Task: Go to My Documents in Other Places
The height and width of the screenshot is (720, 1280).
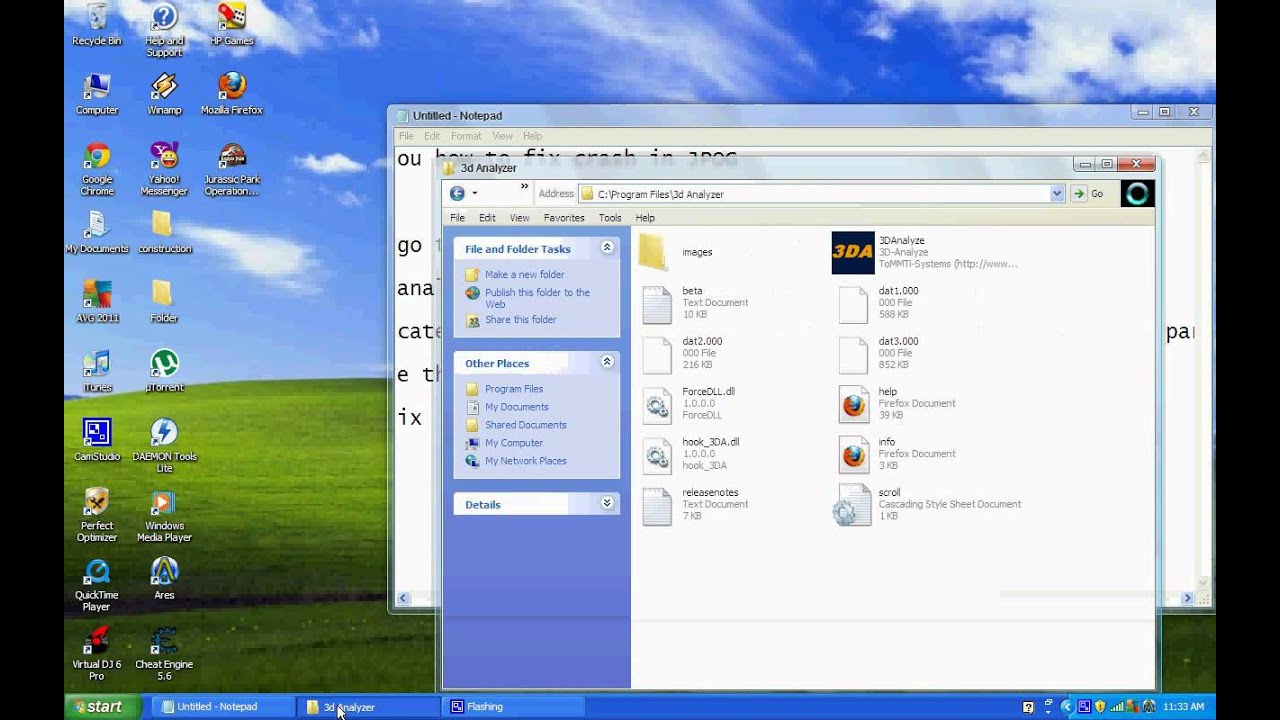Action: click(x=517, y=407)
